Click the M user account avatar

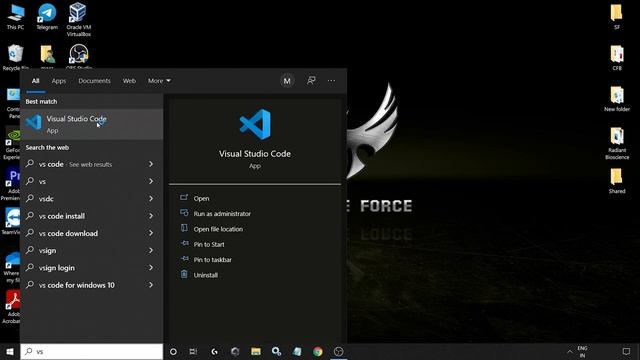pyautogui.click(x=287, y=81)
